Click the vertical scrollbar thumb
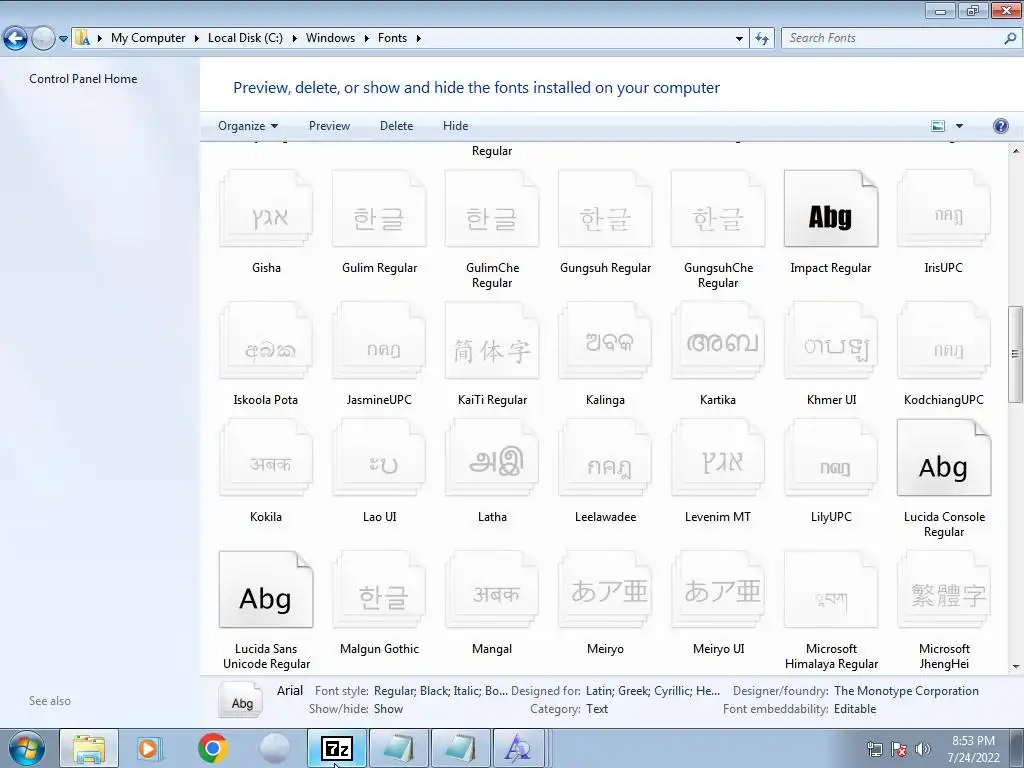 point(1016,354)
